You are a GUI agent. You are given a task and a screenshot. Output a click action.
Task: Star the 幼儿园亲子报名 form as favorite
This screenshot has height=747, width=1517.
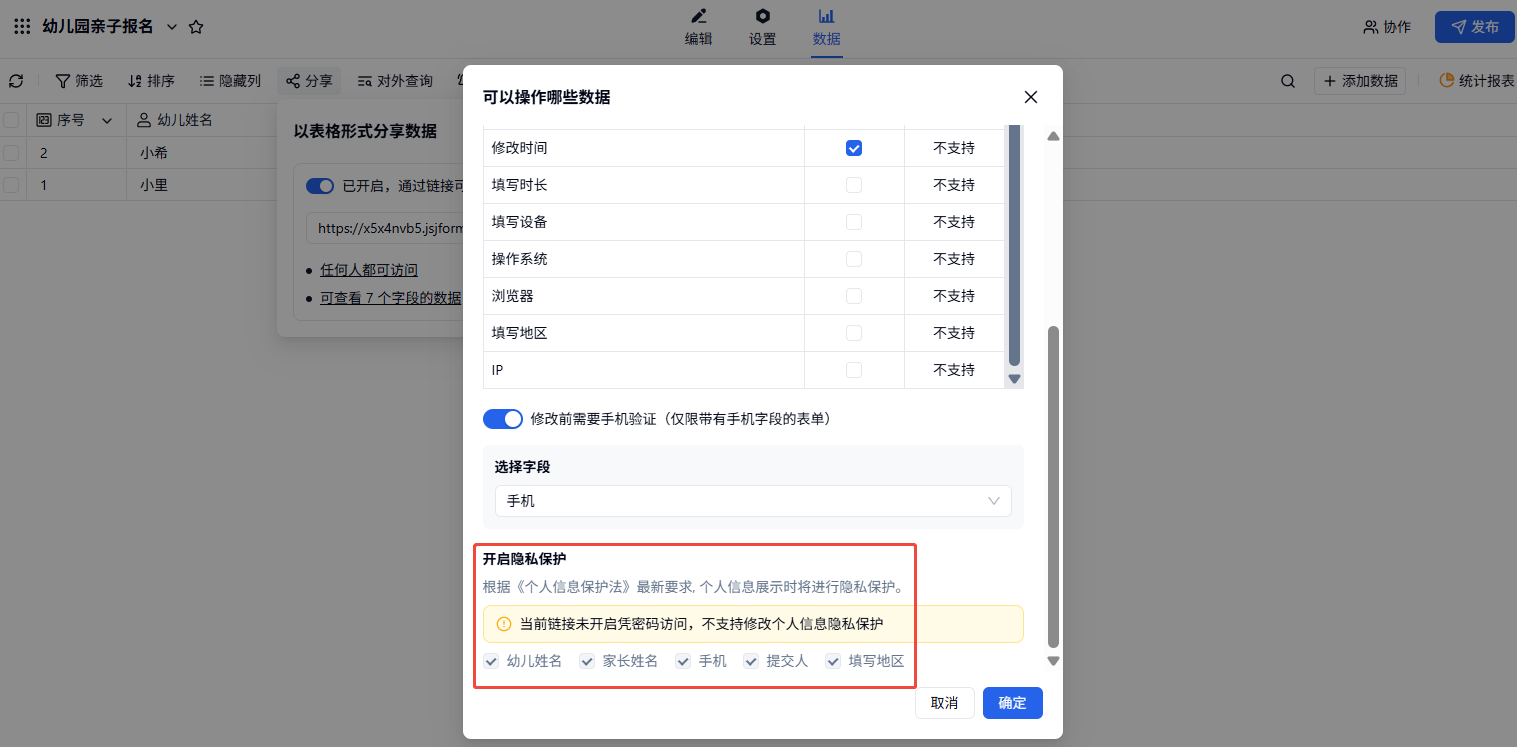196,27
